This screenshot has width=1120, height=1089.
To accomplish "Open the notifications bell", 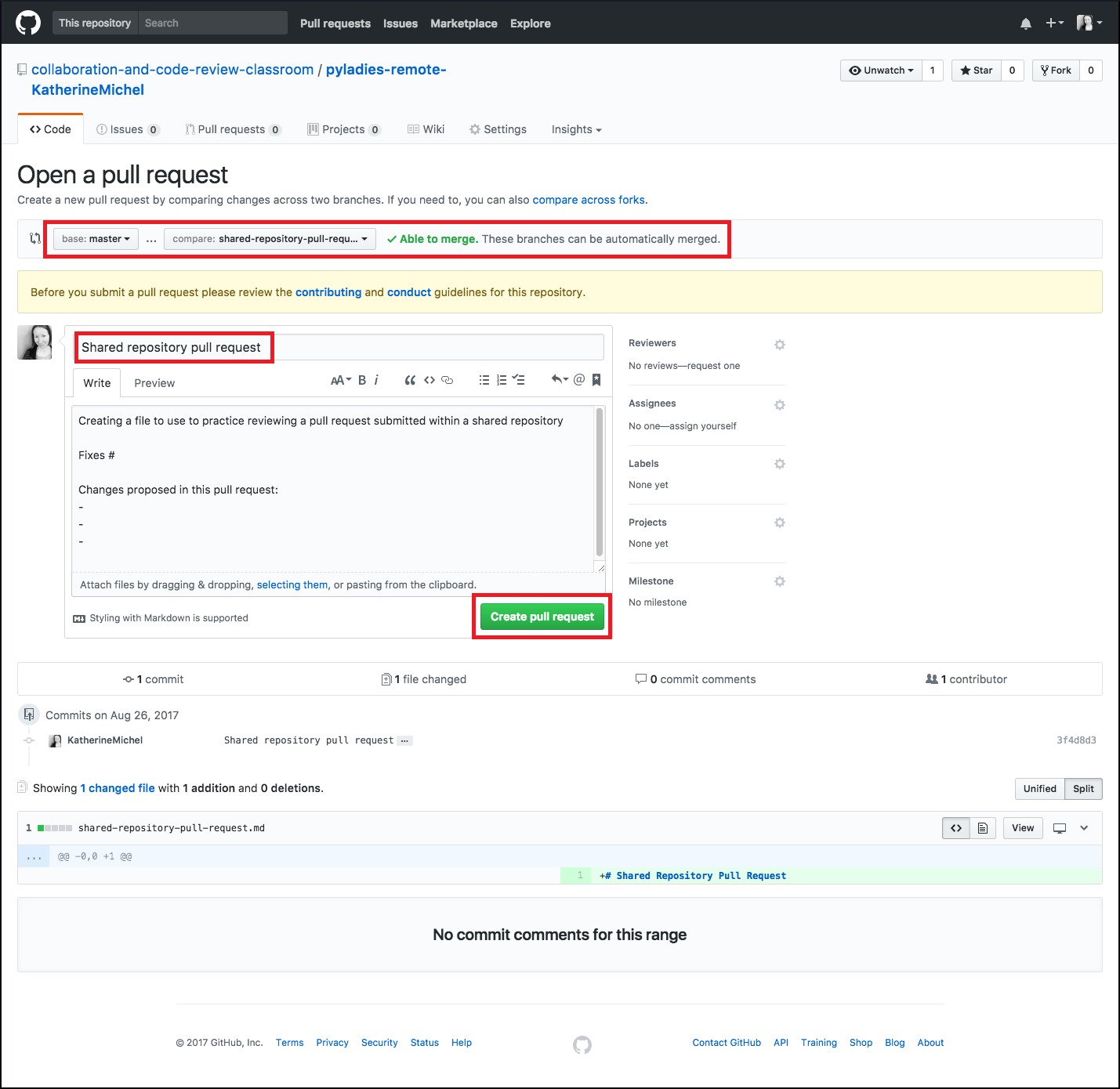I will tap(1026, 24).
